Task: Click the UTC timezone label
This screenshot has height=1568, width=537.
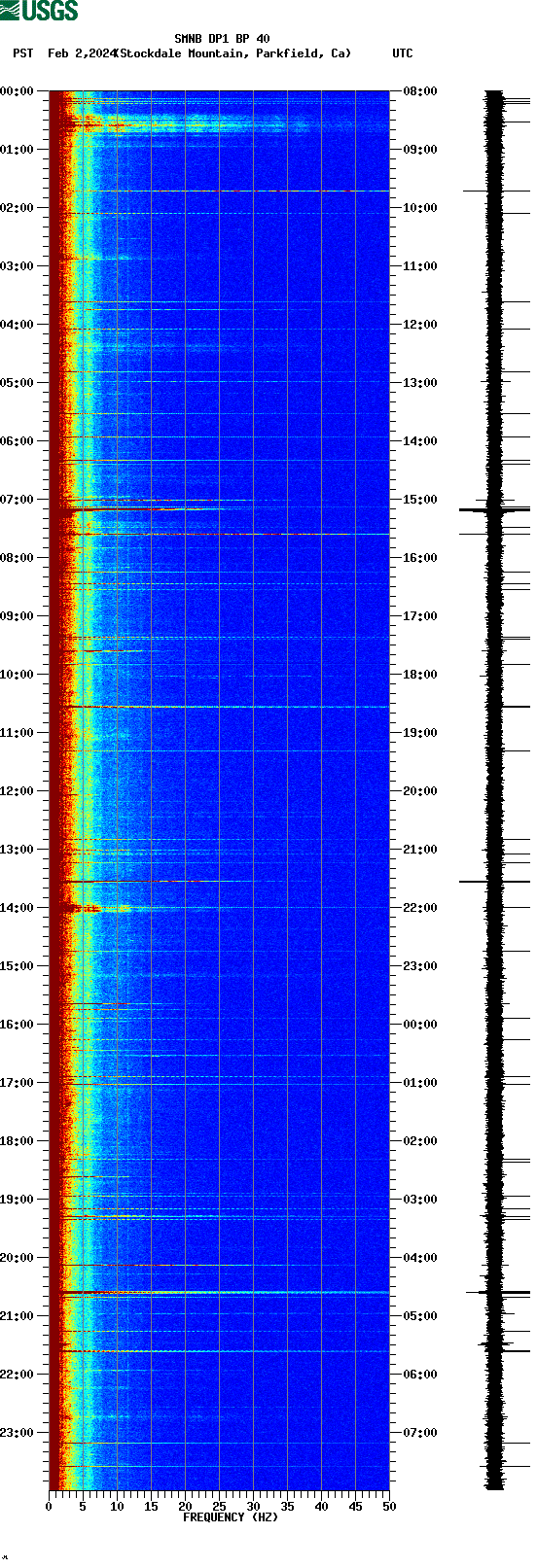Action: click(x=403, y=53)
